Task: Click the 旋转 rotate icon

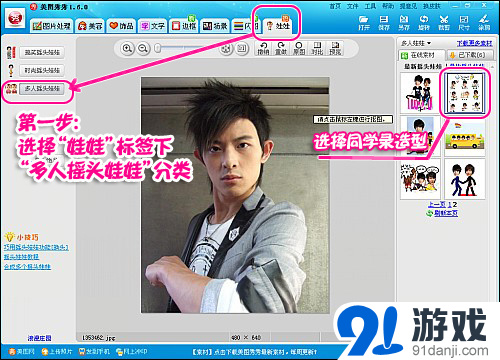Action: click(424, 23)
